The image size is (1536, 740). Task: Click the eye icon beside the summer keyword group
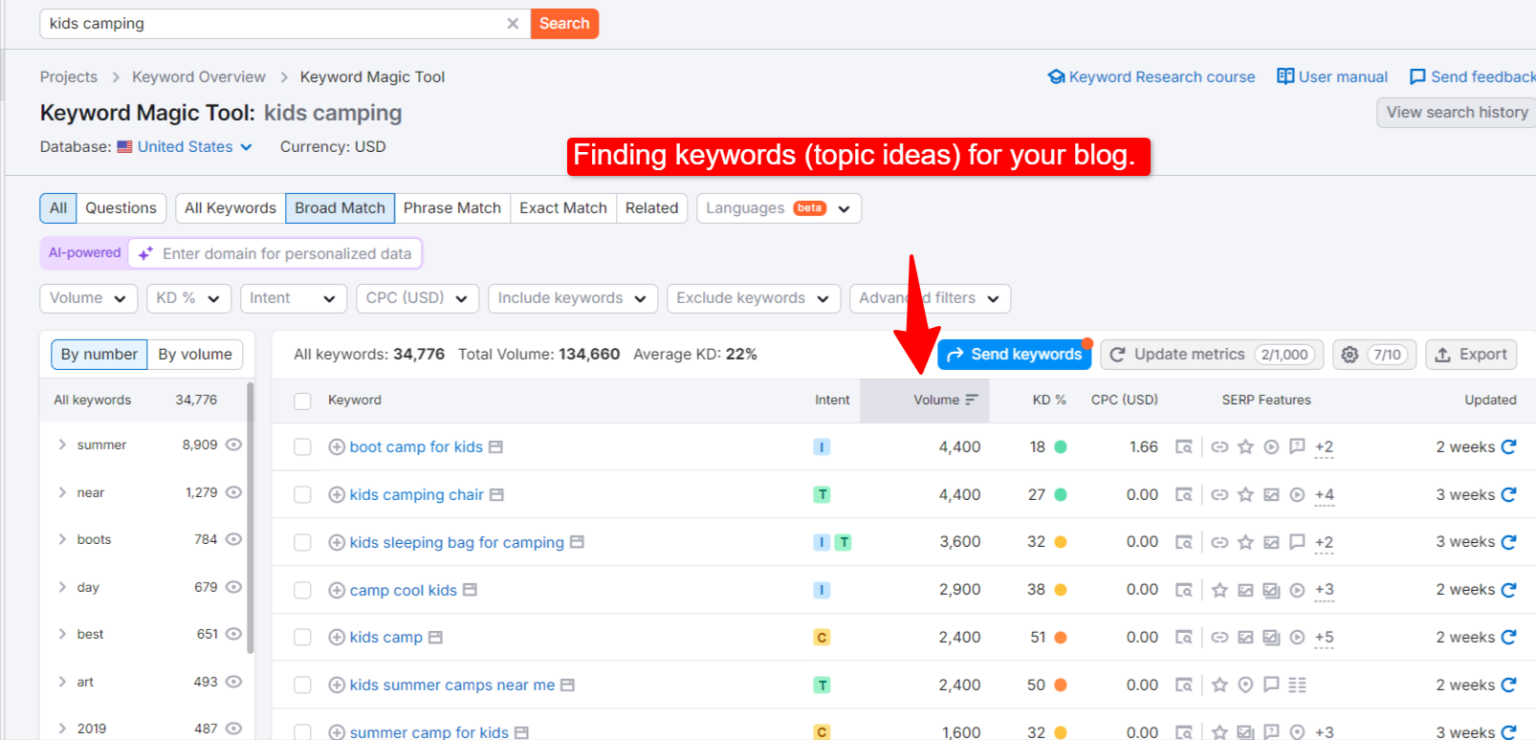coord(233,445)
